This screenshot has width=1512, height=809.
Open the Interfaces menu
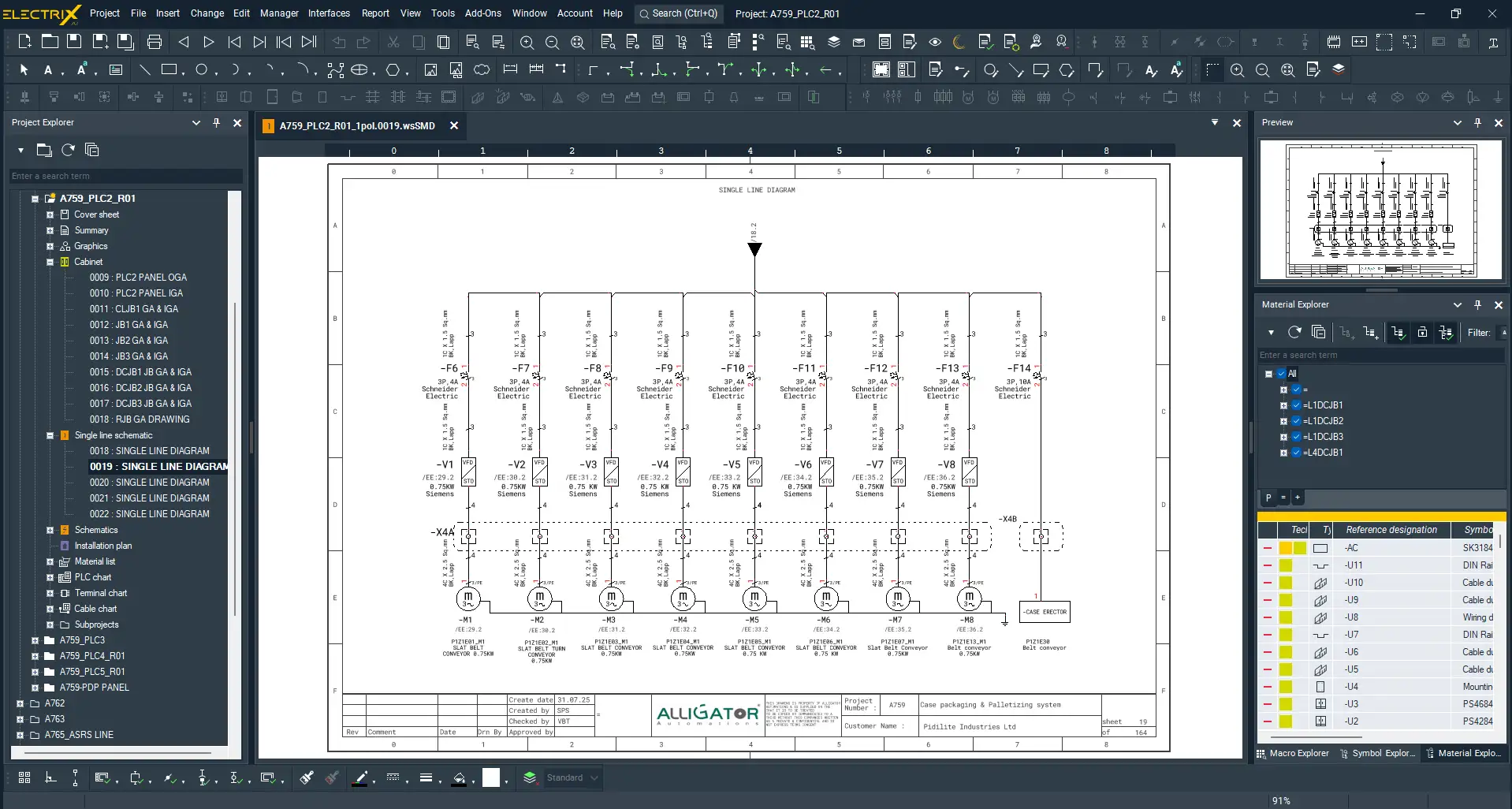point(329,13)
